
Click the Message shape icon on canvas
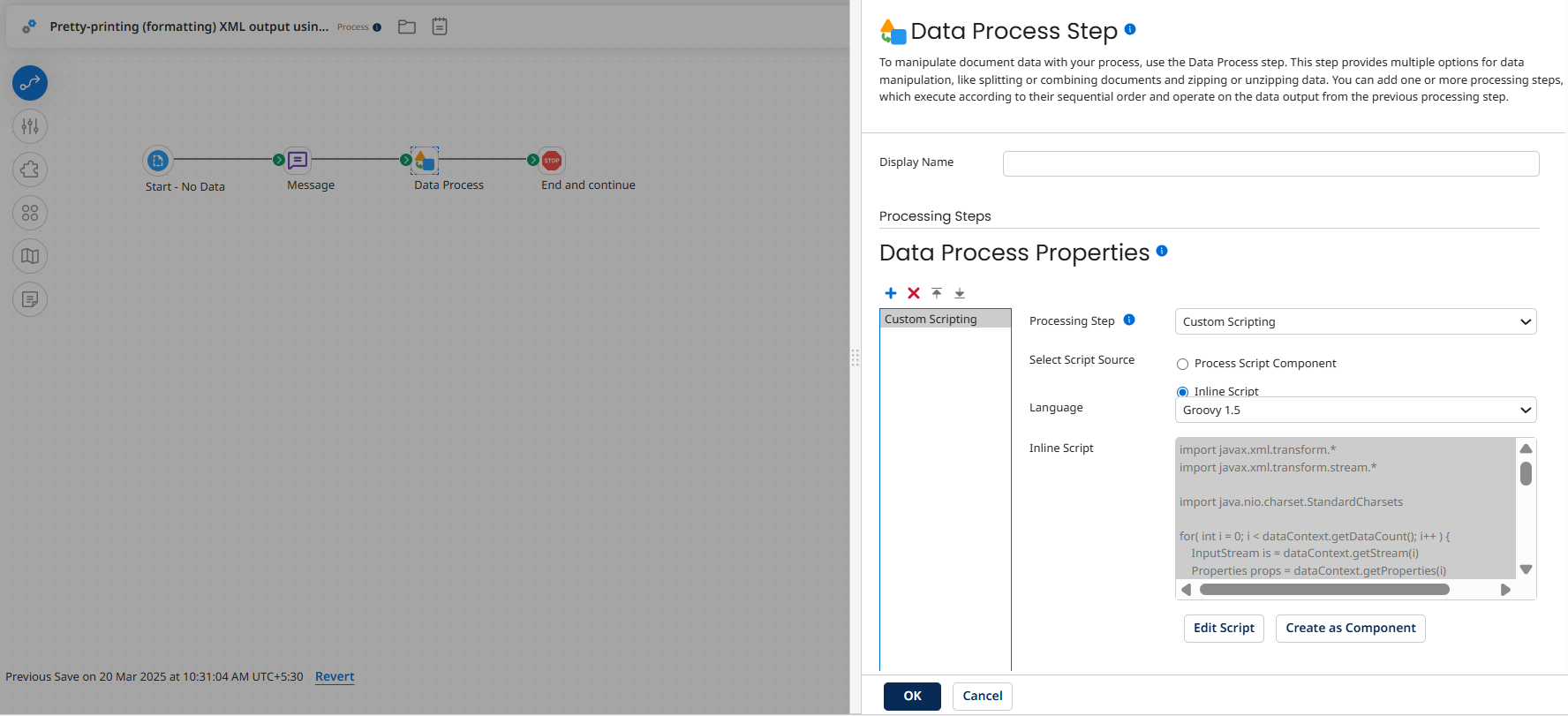coord(298,160)
